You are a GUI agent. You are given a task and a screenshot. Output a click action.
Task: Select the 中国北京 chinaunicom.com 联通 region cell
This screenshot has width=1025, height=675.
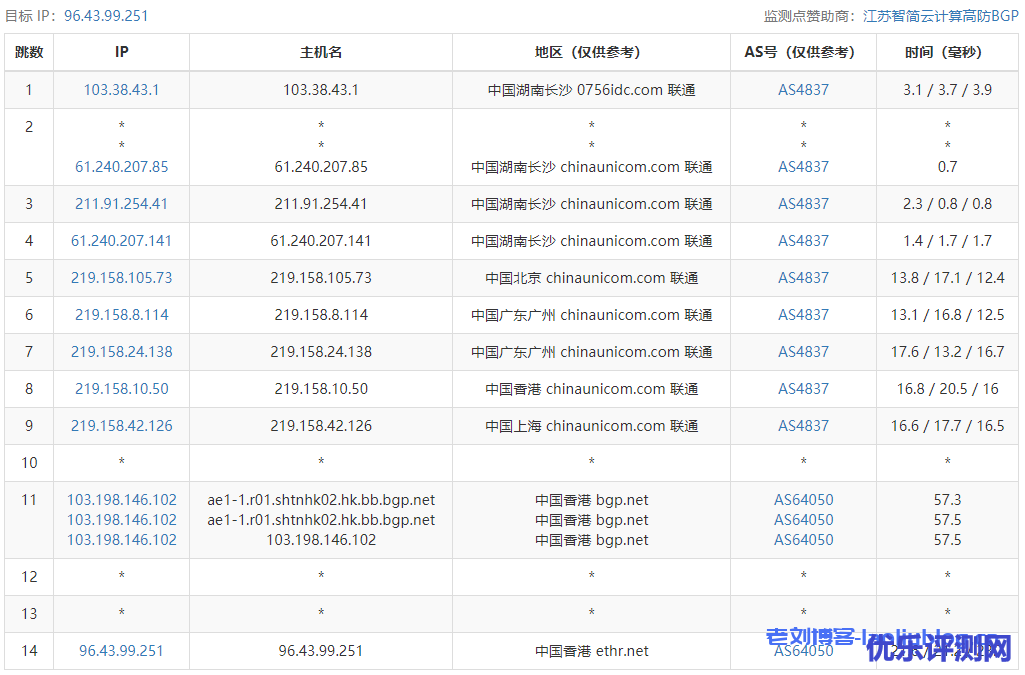point(591,278)
